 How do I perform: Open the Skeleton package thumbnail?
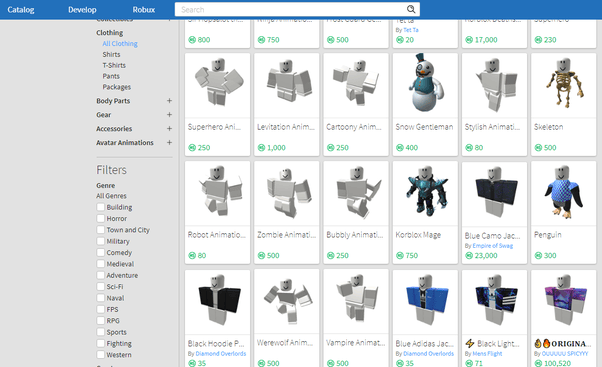tap(563, 85)
